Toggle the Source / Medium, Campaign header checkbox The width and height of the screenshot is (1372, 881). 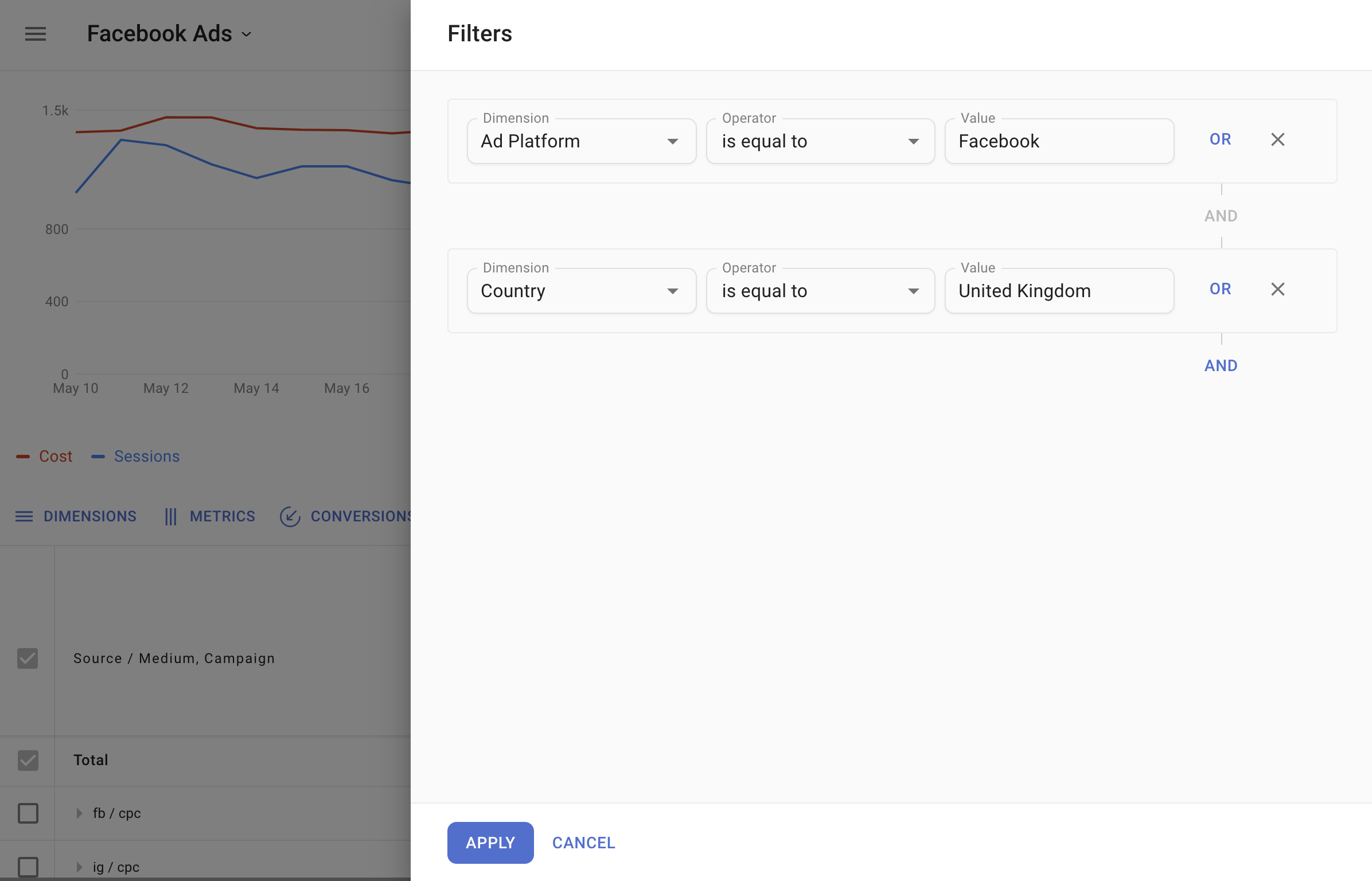click(x=28, y=658)
